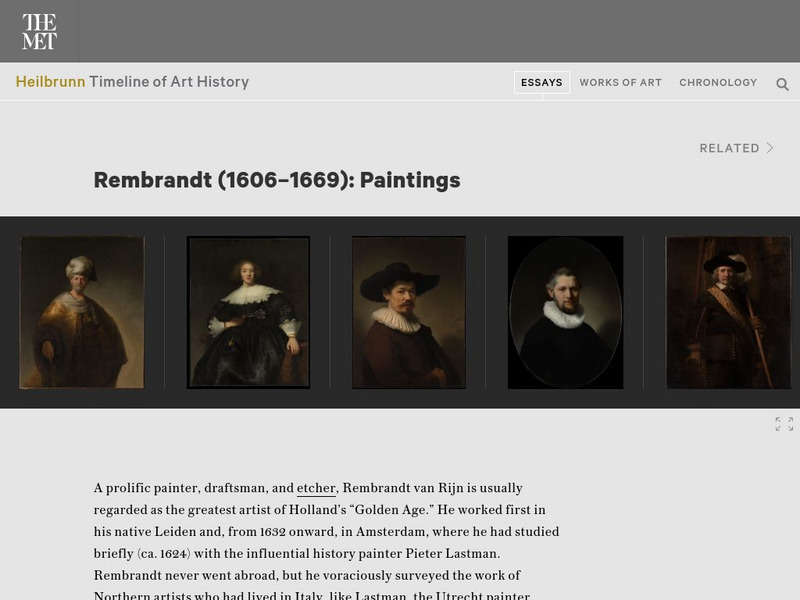Open the search magnifier icon

(x=782, y=84)
